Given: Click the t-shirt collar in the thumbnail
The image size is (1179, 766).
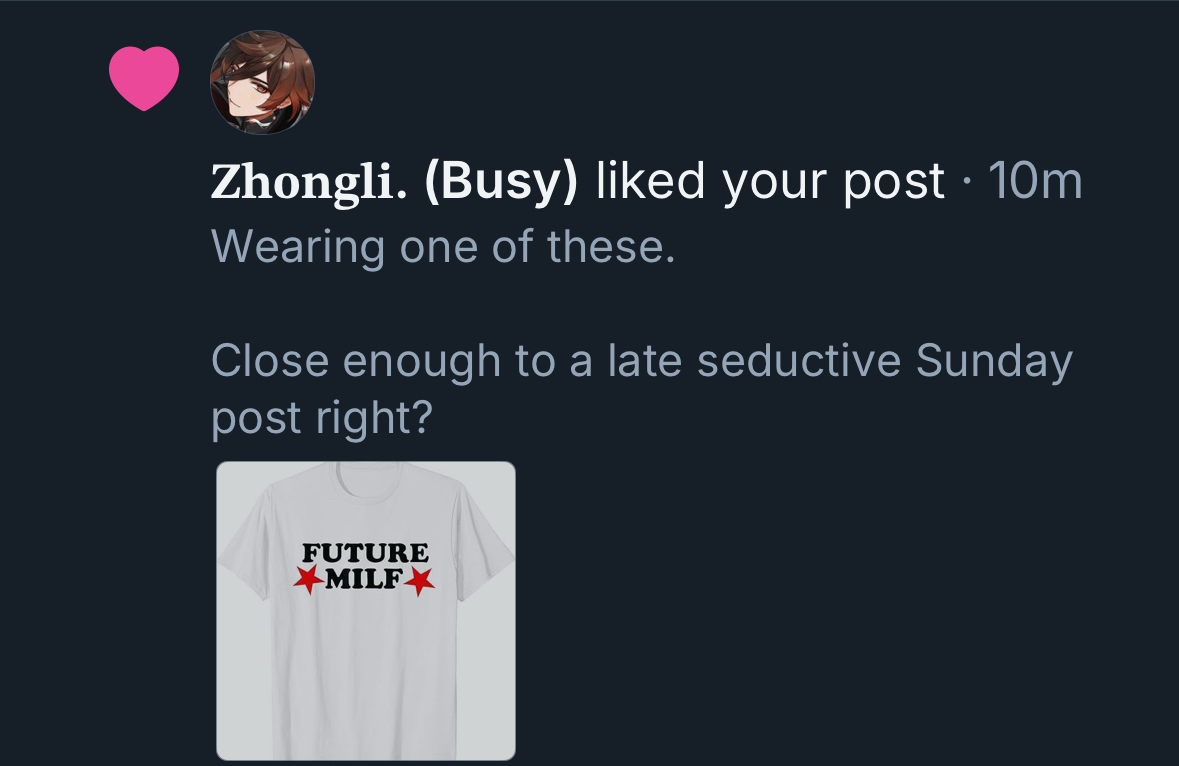Looking at the screenshot, I should tap(366, 472).
